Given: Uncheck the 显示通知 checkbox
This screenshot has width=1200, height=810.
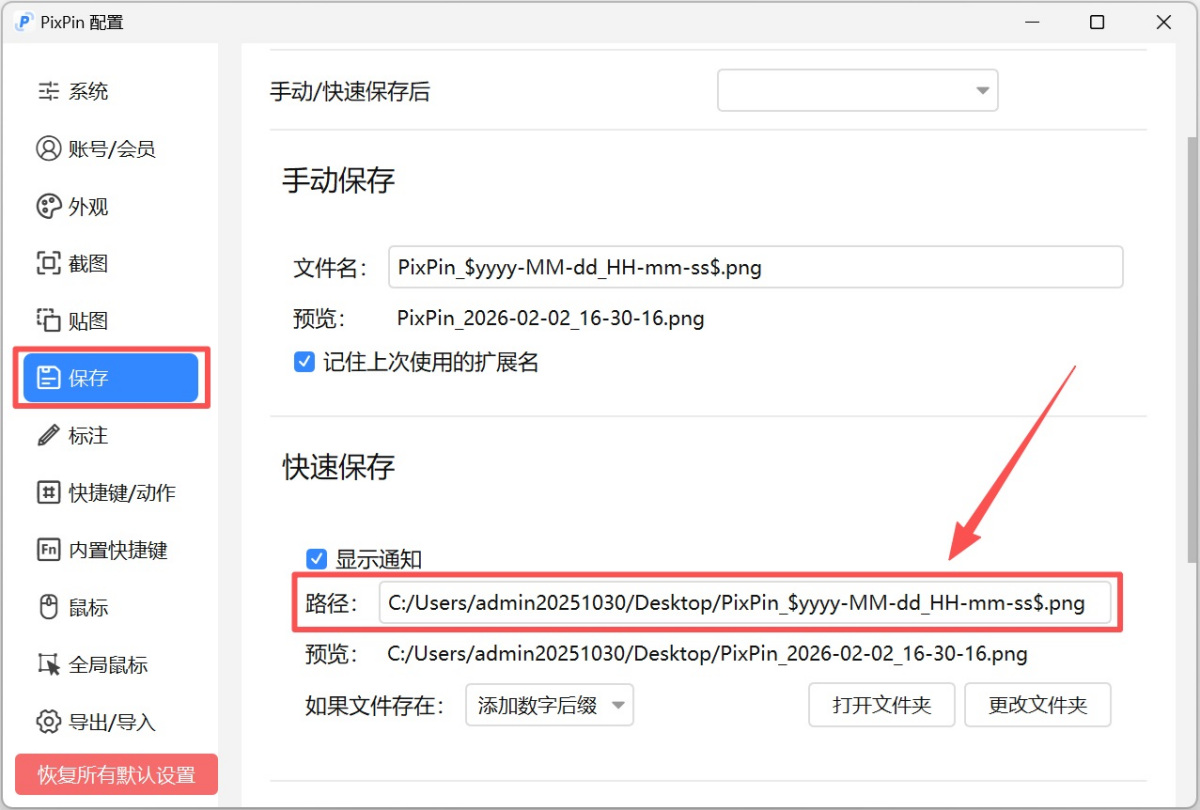Looking at the screenshot, I should point(317,559).
